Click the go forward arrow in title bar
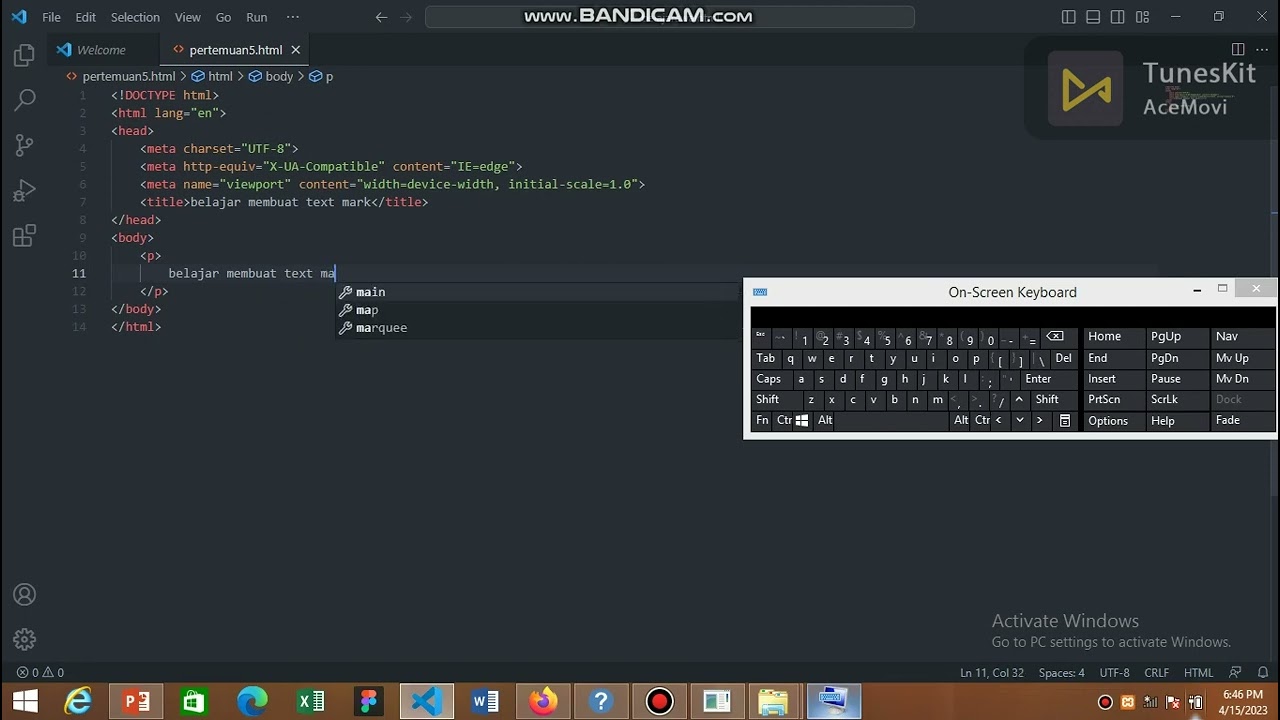Viewport: 1280px width, 720px height. tap(407, 17)
